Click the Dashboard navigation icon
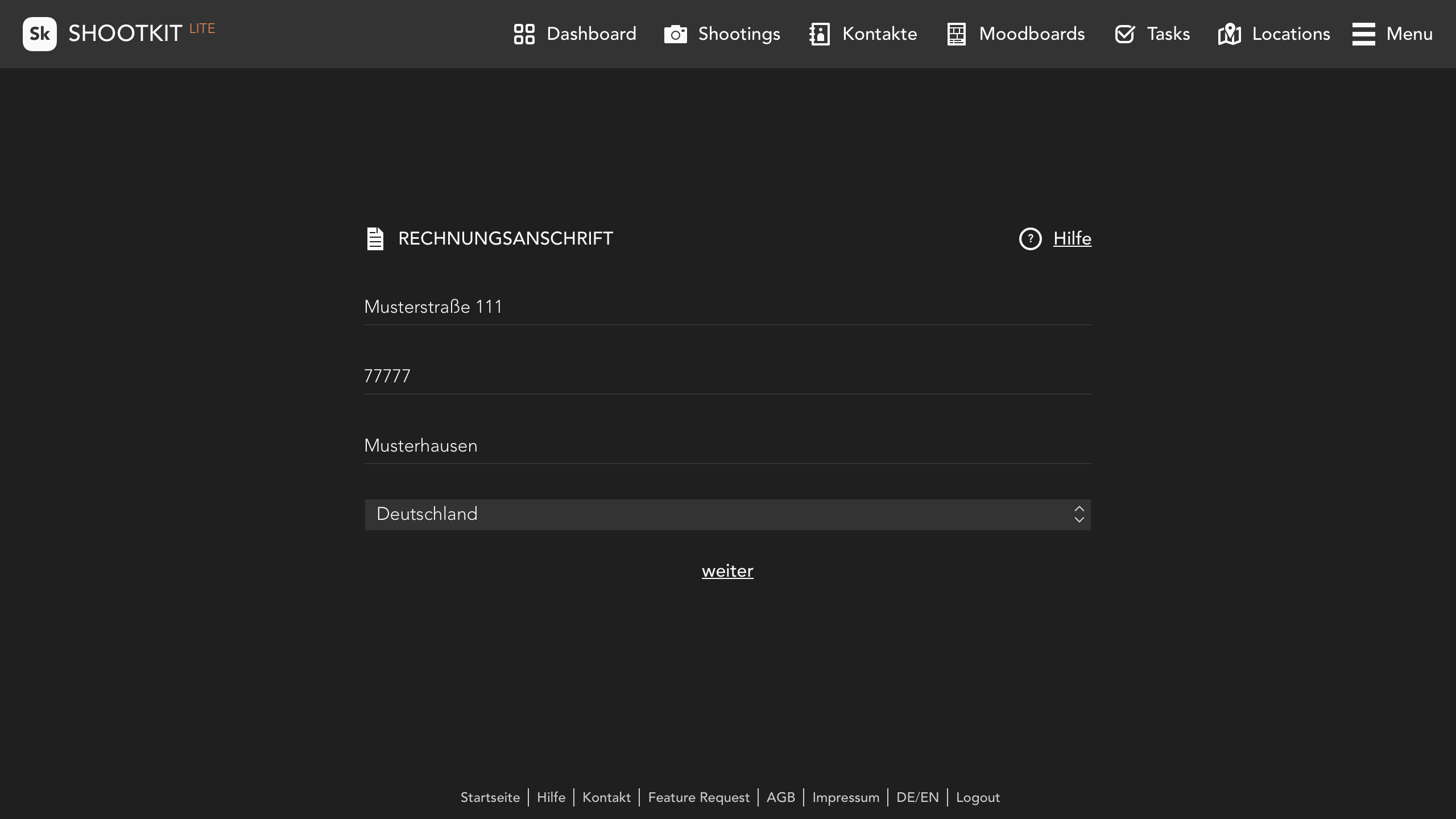The width and height of the screenshot is (1456, 819). pyautogui.click(x=525, y=34)
